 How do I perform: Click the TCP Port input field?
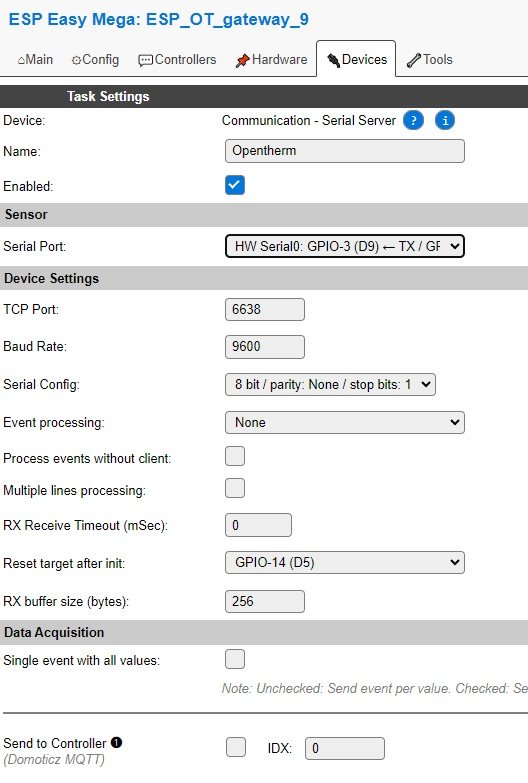pos(265,309)
